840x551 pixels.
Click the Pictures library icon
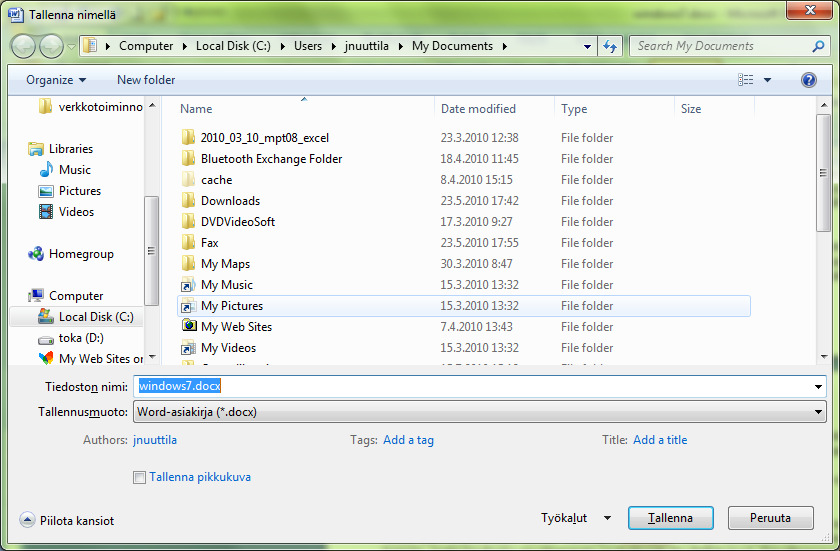[46, 191]
